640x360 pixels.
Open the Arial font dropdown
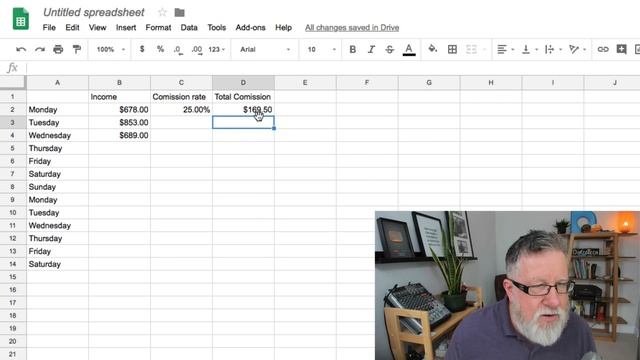[x=265, y=49]
